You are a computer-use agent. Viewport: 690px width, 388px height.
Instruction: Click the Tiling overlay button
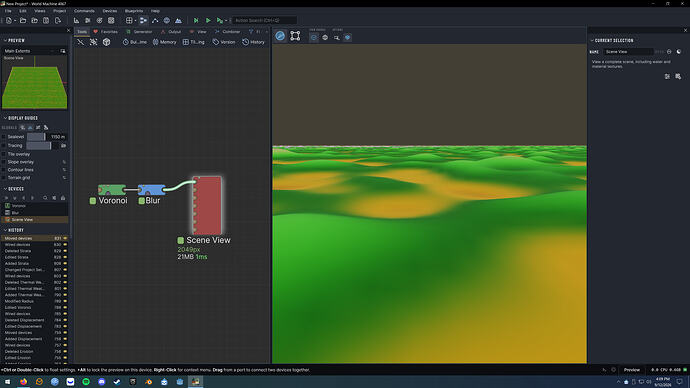pyautogui.click(x=194, y=42)
